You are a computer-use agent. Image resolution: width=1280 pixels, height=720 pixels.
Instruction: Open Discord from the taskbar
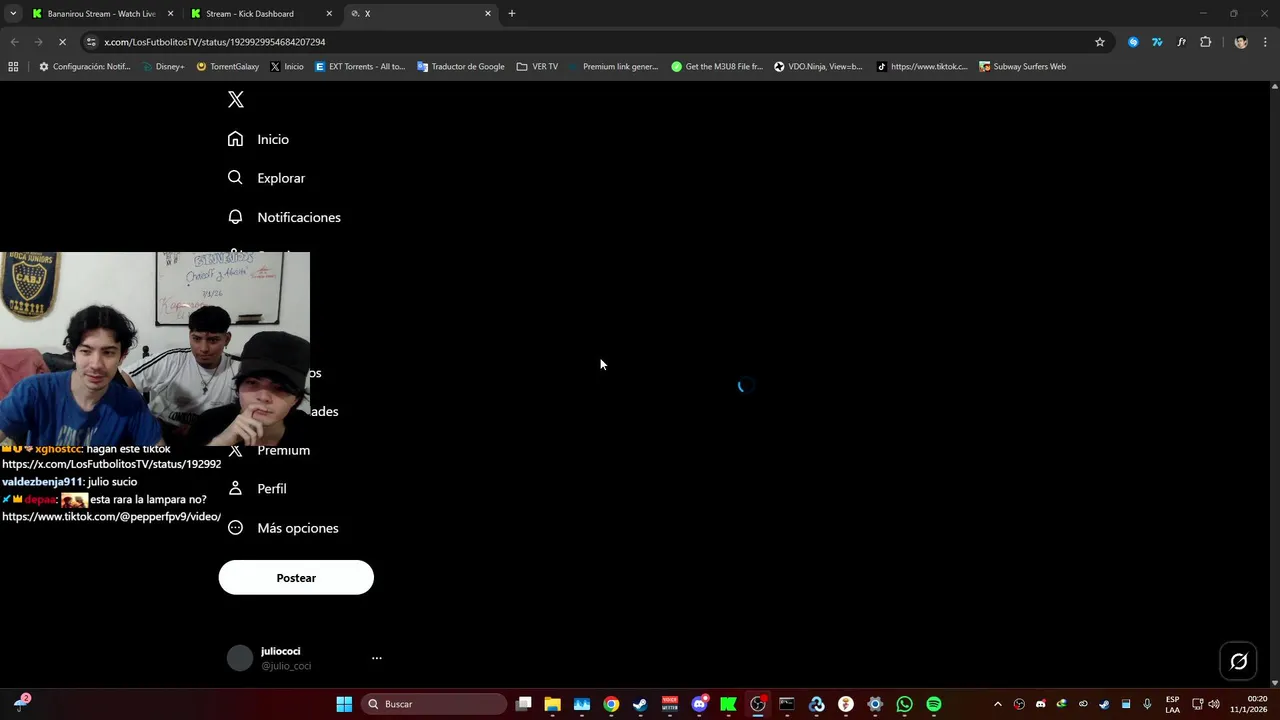coord(699,704)
